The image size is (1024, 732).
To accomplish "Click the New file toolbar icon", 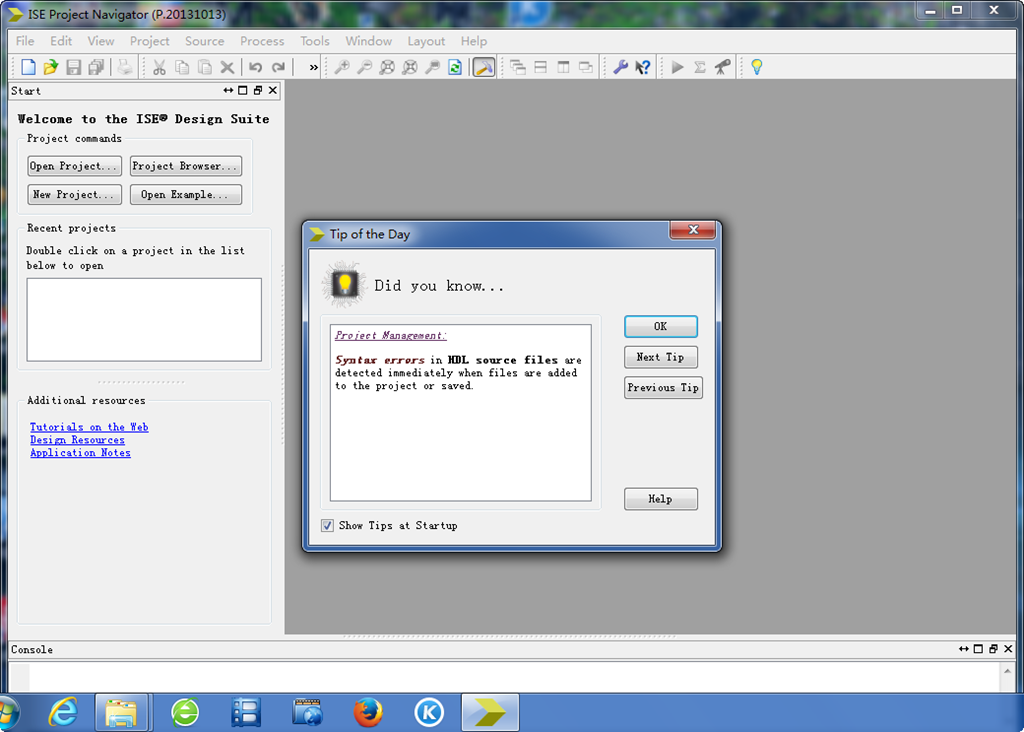I will (x=28, y=67).
